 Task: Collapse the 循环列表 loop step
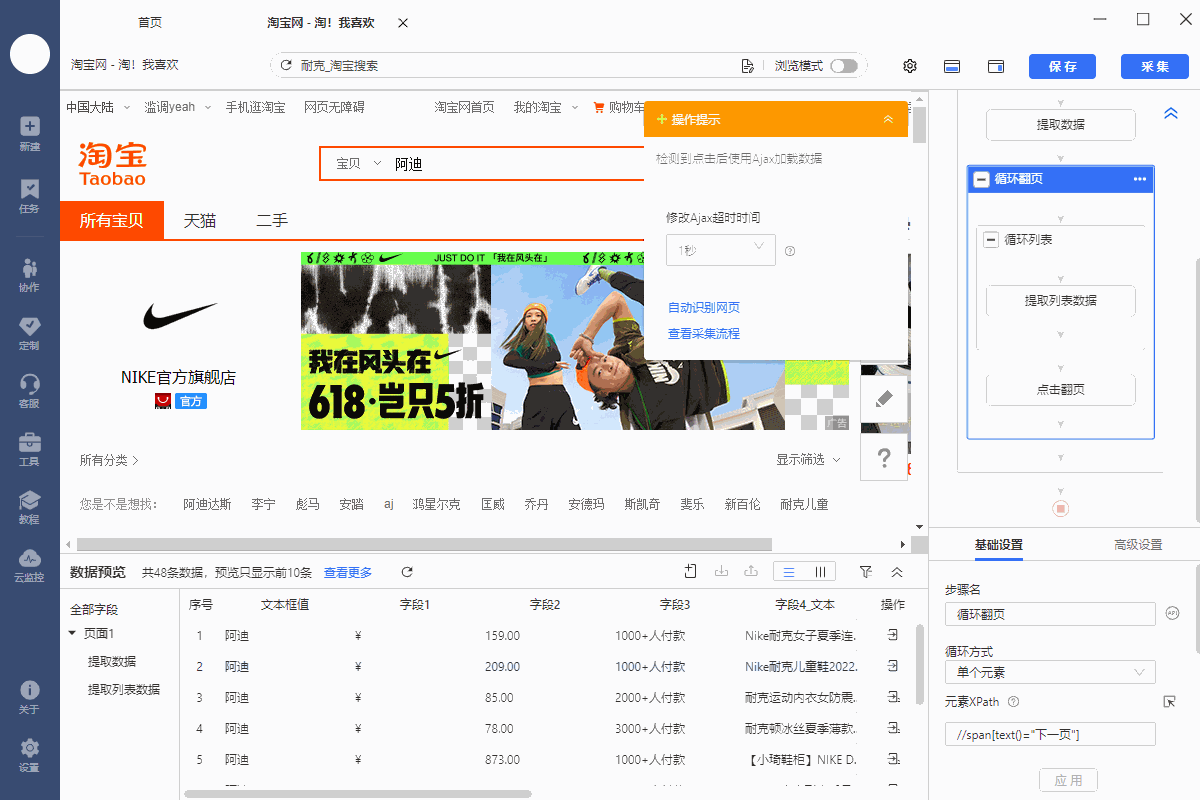(991, 239)
